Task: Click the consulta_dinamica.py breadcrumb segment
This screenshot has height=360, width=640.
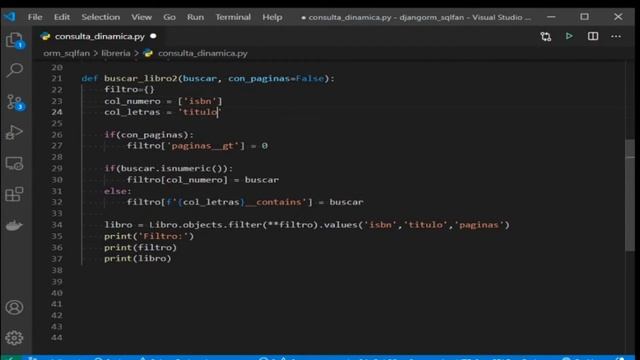Action: (202, 53)
